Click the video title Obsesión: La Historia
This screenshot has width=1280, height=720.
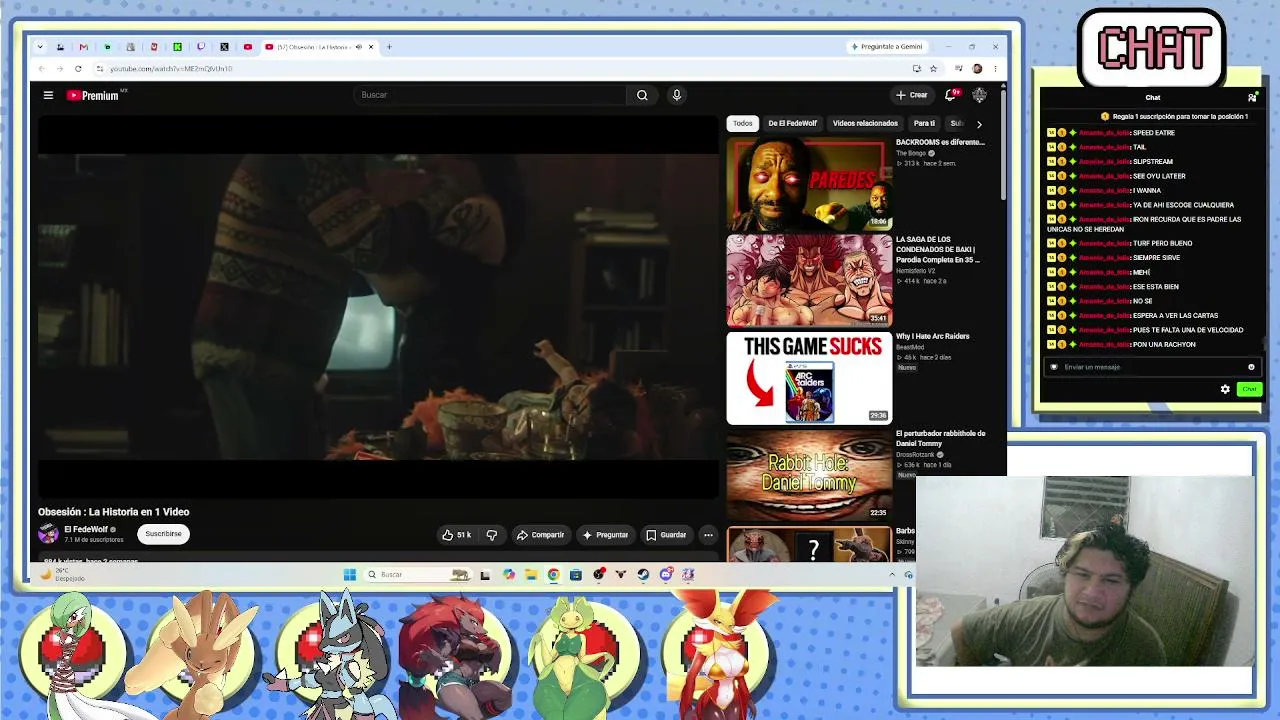pos(114,512)
